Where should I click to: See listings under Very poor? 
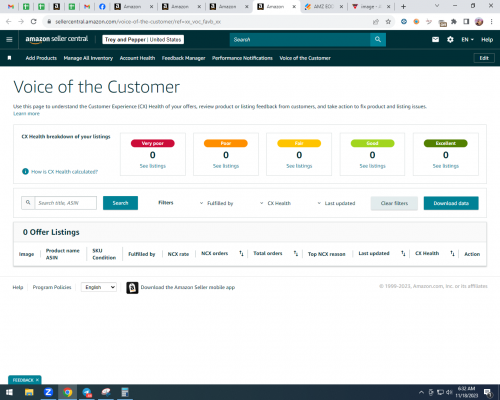pos(153,166)
